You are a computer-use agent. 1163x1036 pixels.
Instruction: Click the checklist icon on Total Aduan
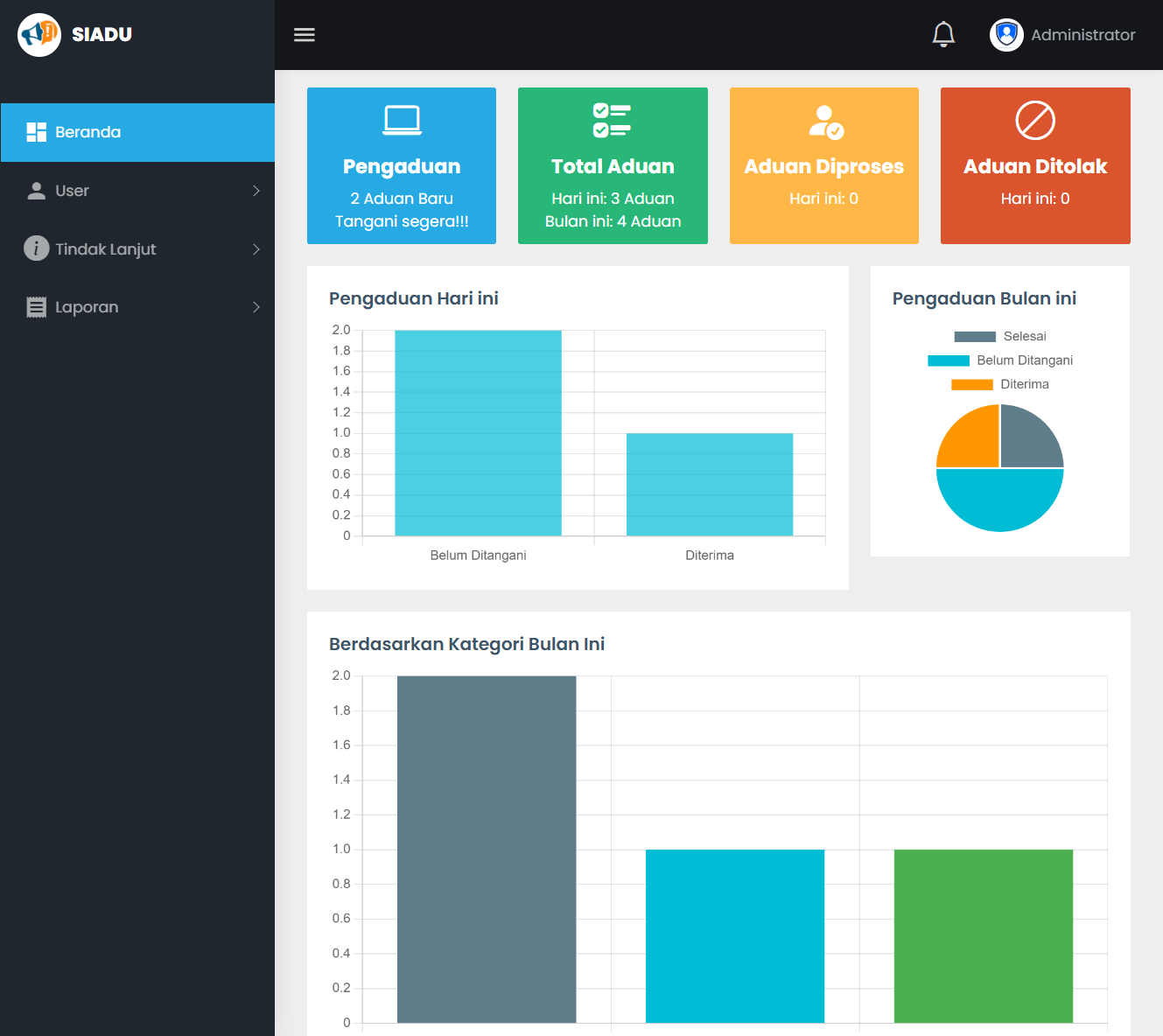[x=613, y=120]
